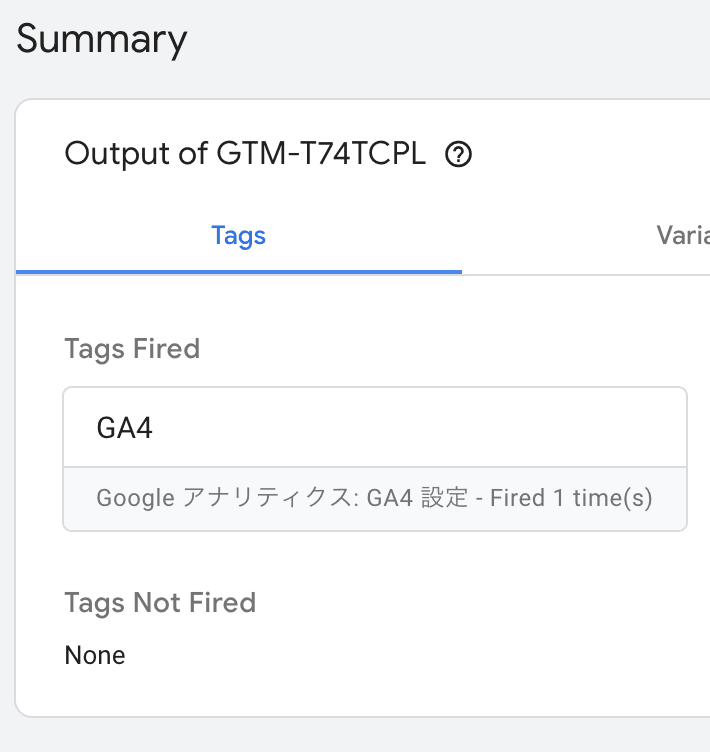Click the "Fired 1 time(s)" tag details row
The image size is (710, 752).
[x=374, y=498]
